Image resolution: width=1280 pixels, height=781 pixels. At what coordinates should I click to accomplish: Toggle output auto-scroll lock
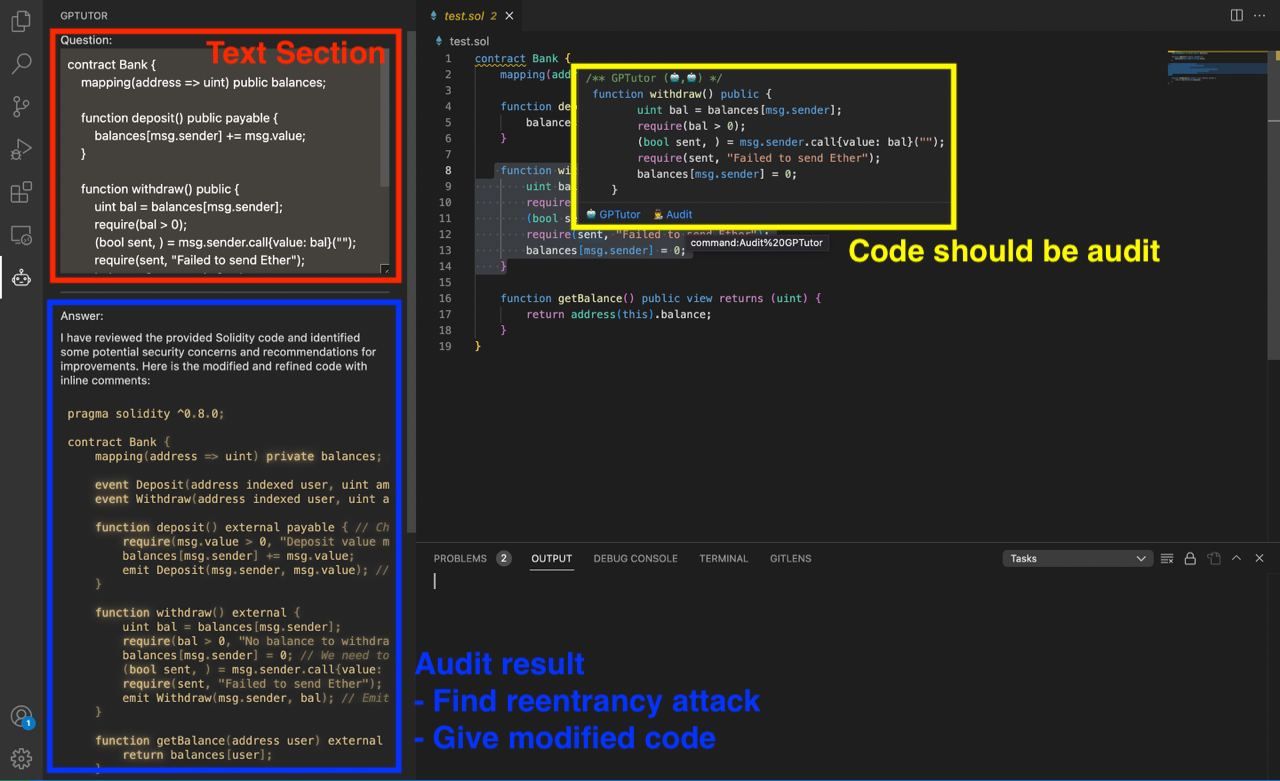1190,558
